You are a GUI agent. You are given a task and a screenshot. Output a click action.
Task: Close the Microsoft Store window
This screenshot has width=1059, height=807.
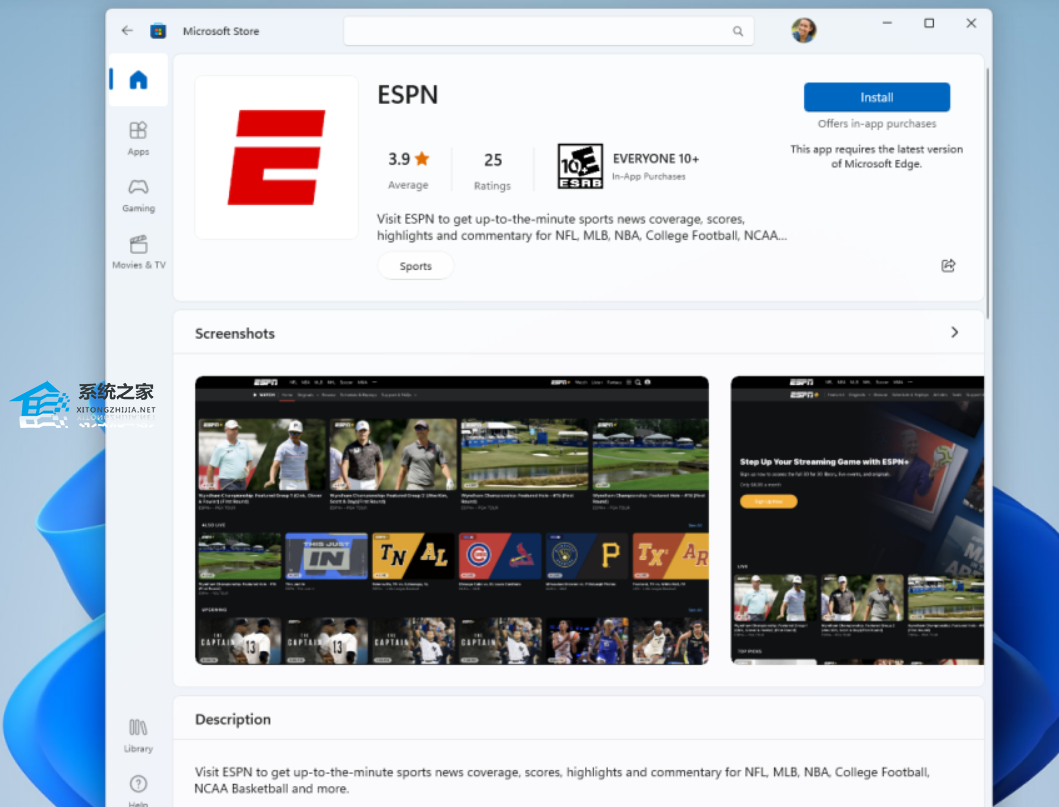(971, 23)
